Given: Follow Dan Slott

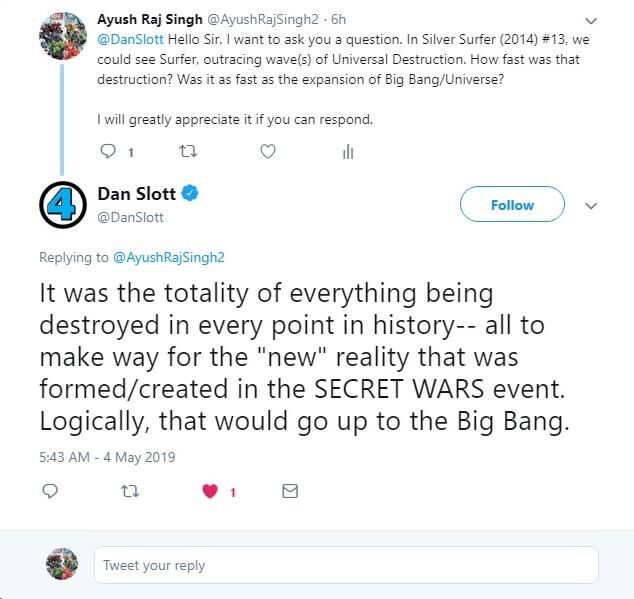Looking at the screenshot, I should 512,205.
